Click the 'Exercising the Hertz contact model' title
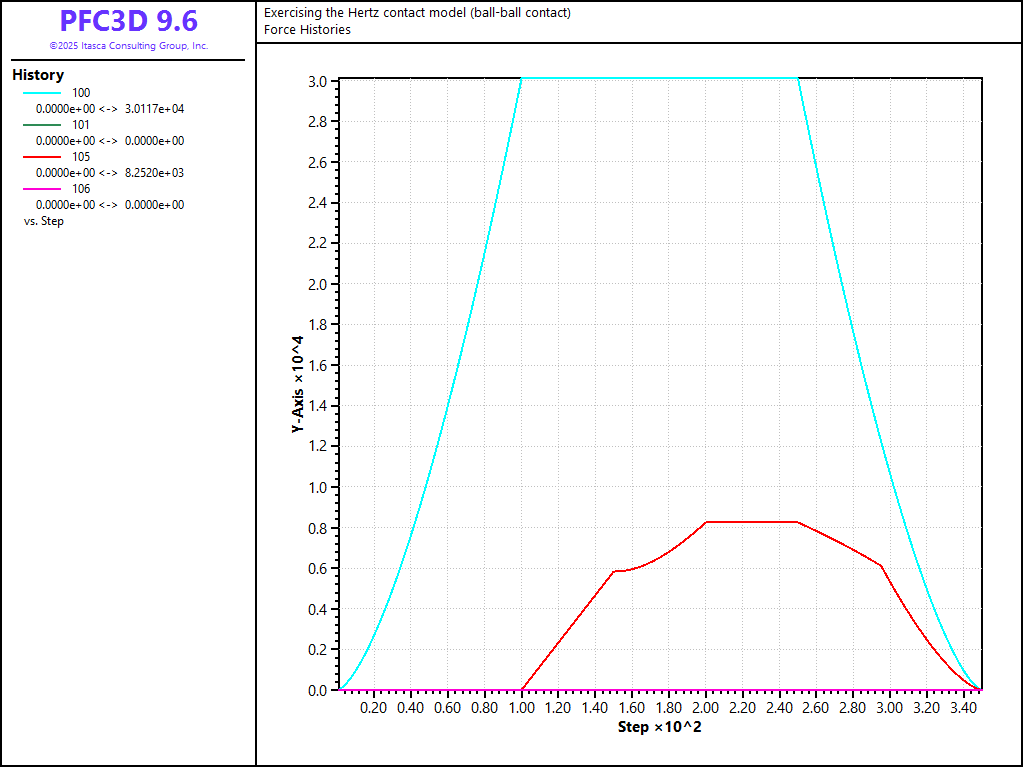This screenshot has width=1024, height=768. 417,13
